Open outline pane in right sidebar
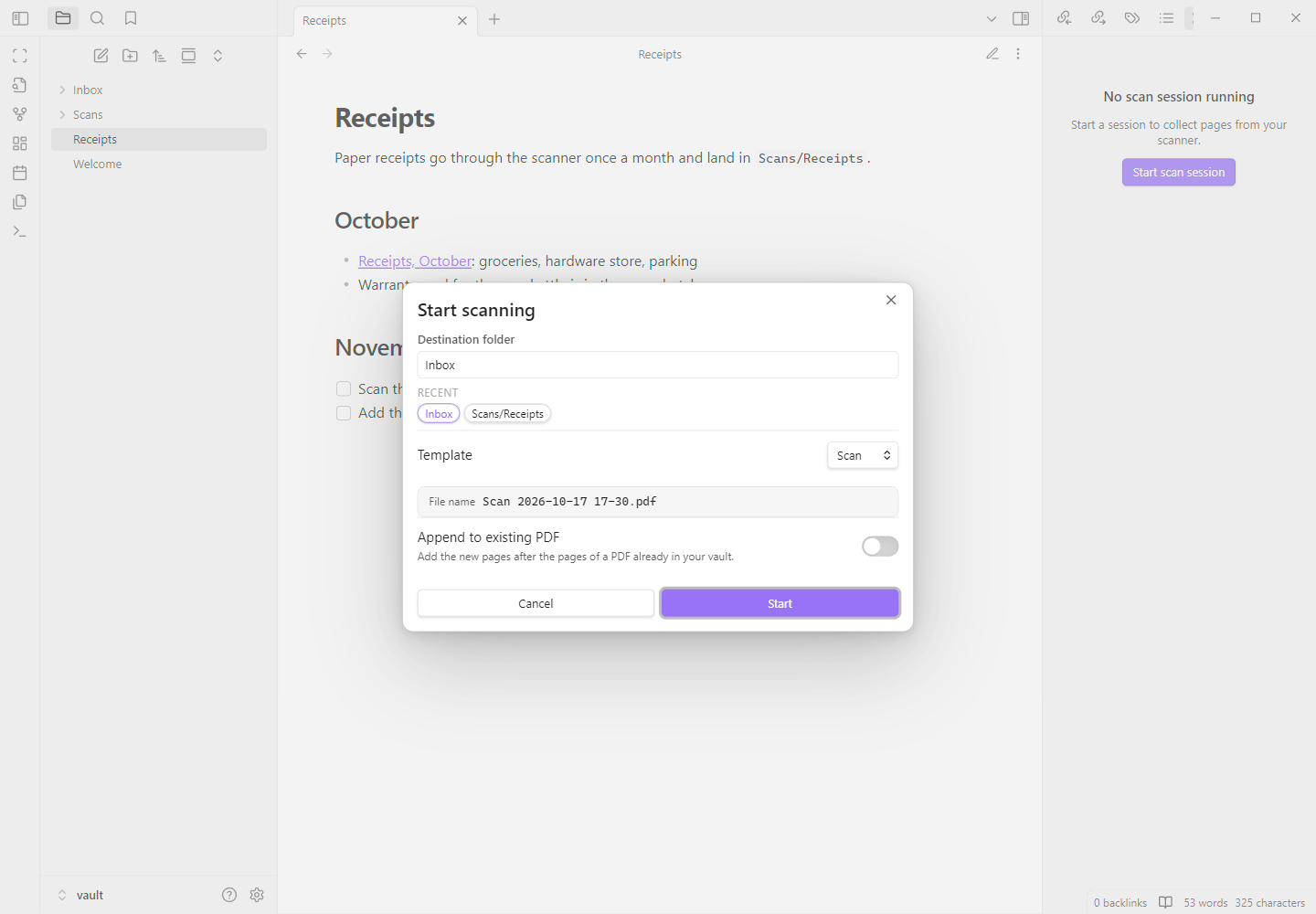The image size is (1316, 914). click(x=1166, y=18)
